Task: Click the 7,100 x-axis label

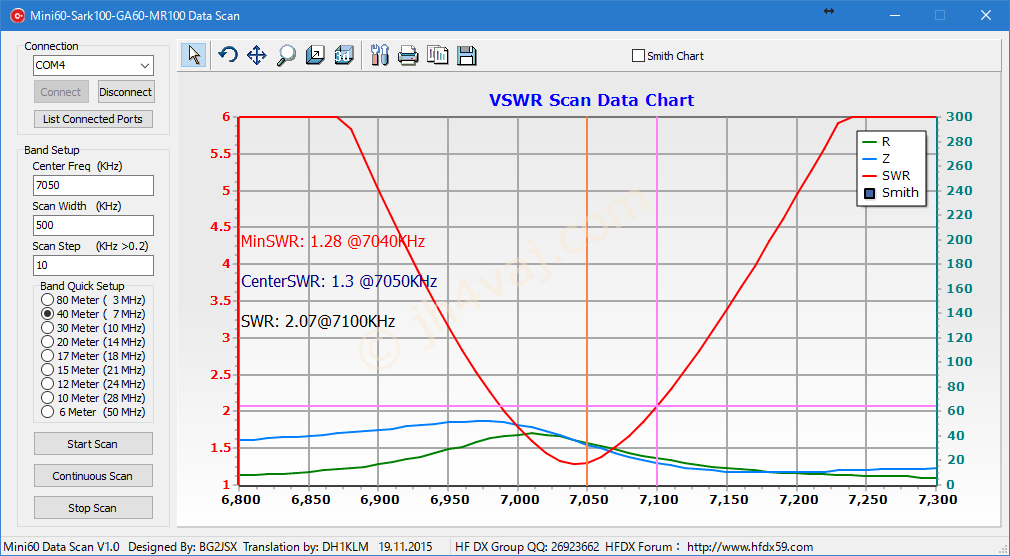Action: pos(657,500)
